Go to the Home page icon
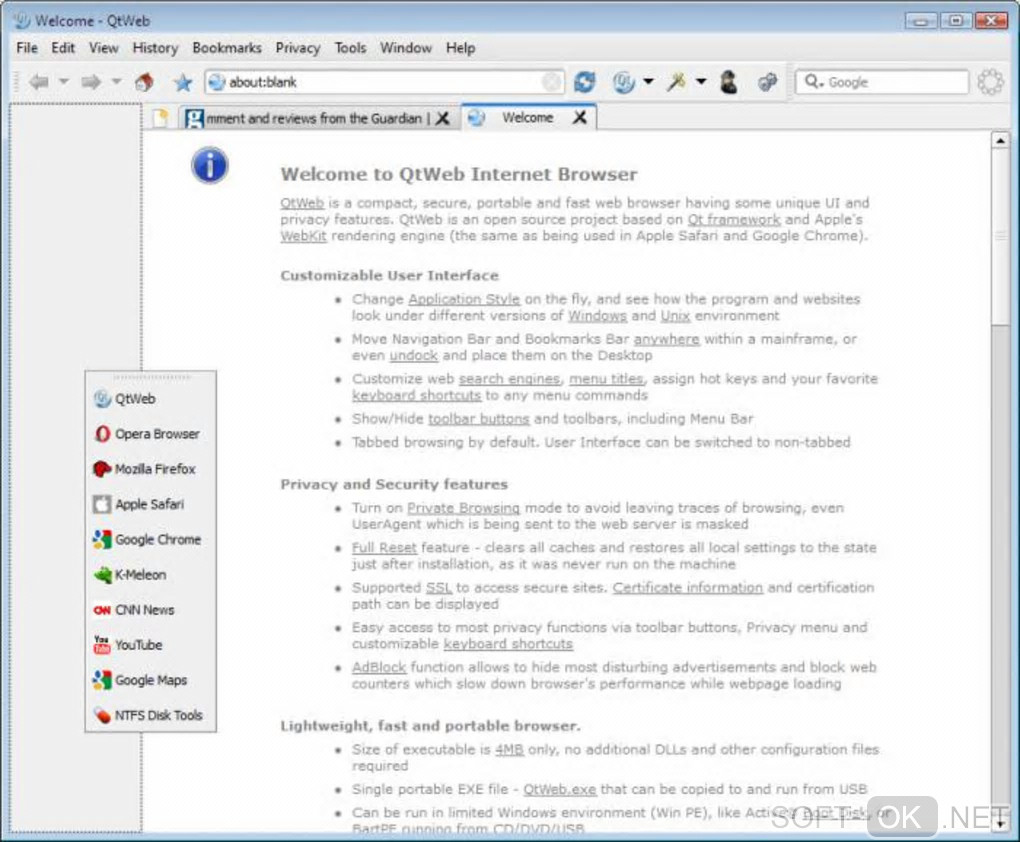This screenshot has width=1020, height=842. point(144,82)
